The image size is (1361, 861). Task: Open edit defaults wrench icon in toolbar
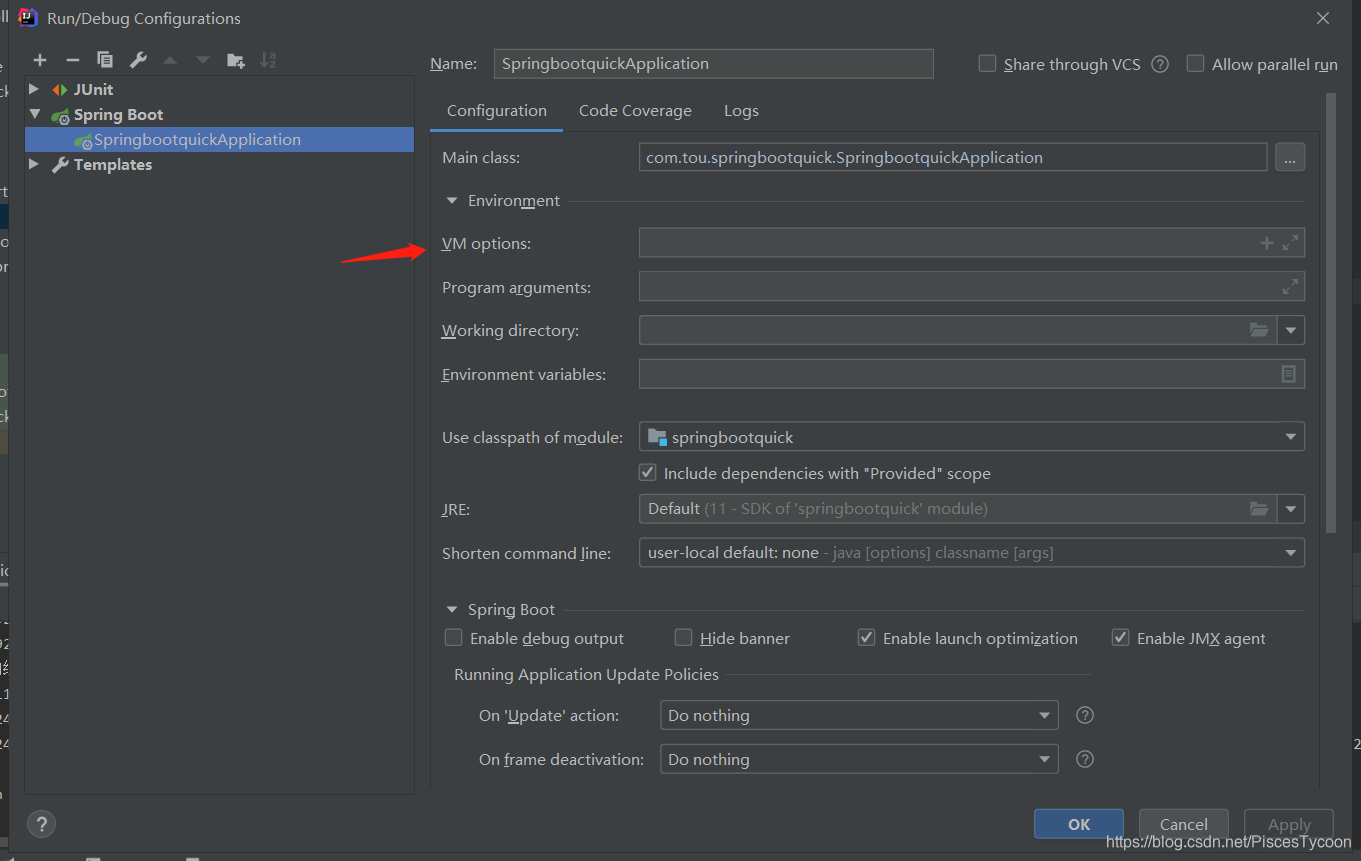point(138,60)
